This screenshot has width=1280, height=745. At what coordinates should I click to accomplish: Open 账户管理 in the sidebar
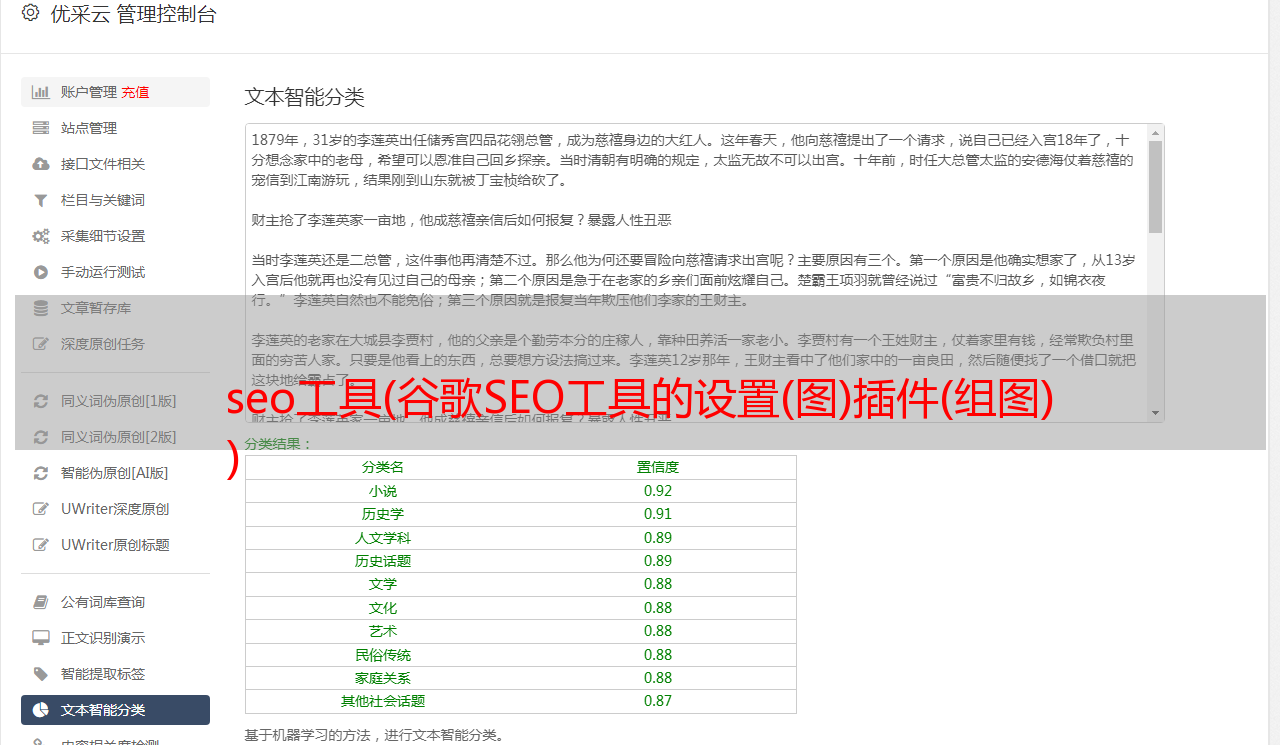pyautogui.click(x=89, y=92)
